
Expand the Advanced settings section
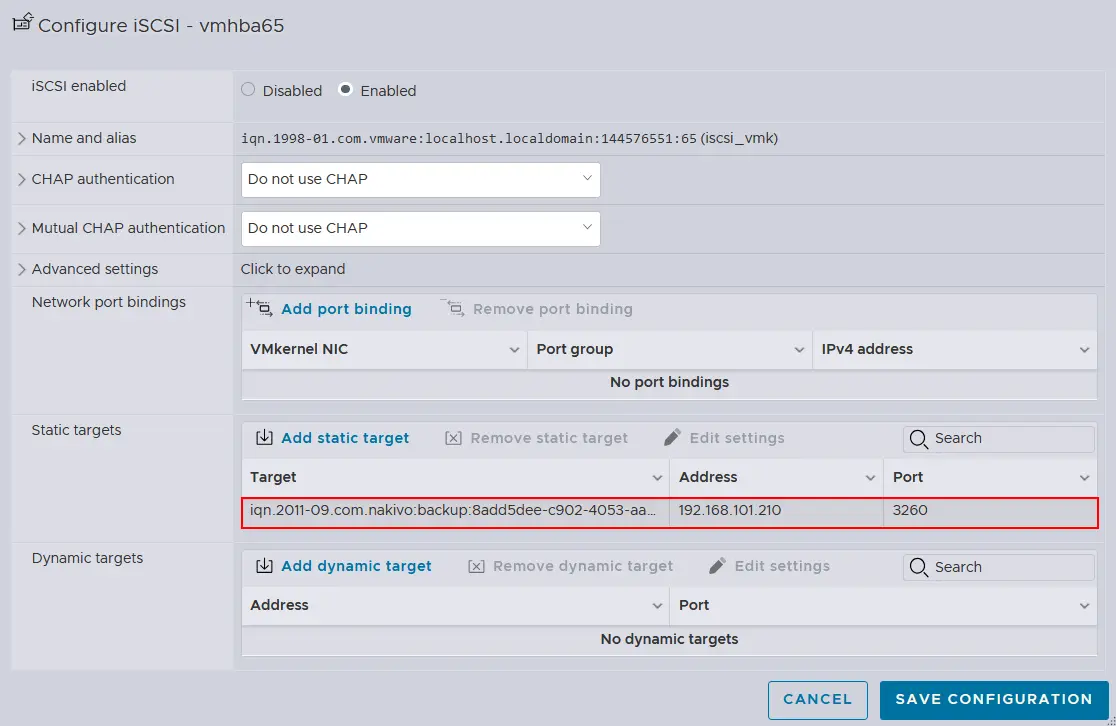[x=22, y=269]
